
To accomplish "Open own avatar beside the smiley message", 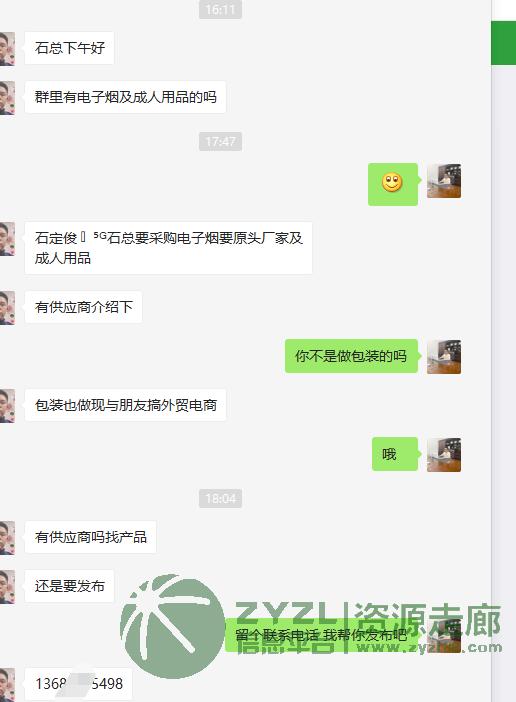I will (x=444, y=181).
